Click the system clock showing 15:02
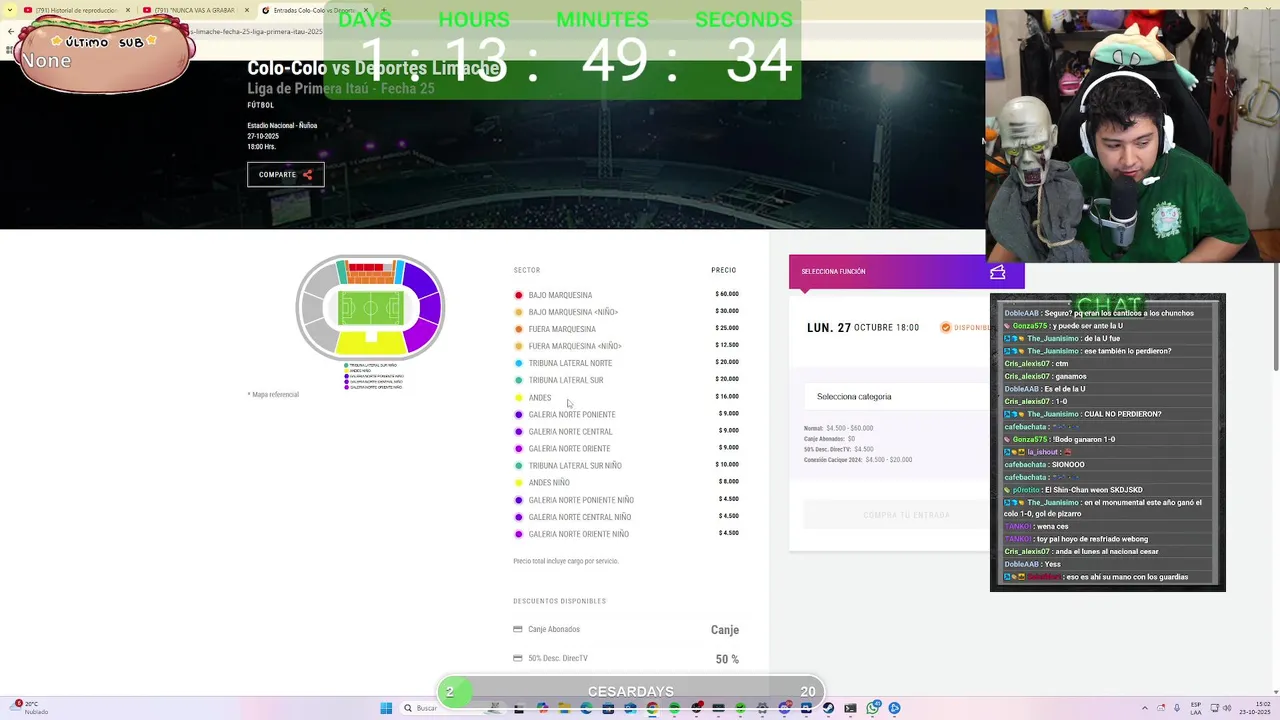The width and height of the screenshot is (1280, 720). pyautogui.click(x=1255, y=708)
